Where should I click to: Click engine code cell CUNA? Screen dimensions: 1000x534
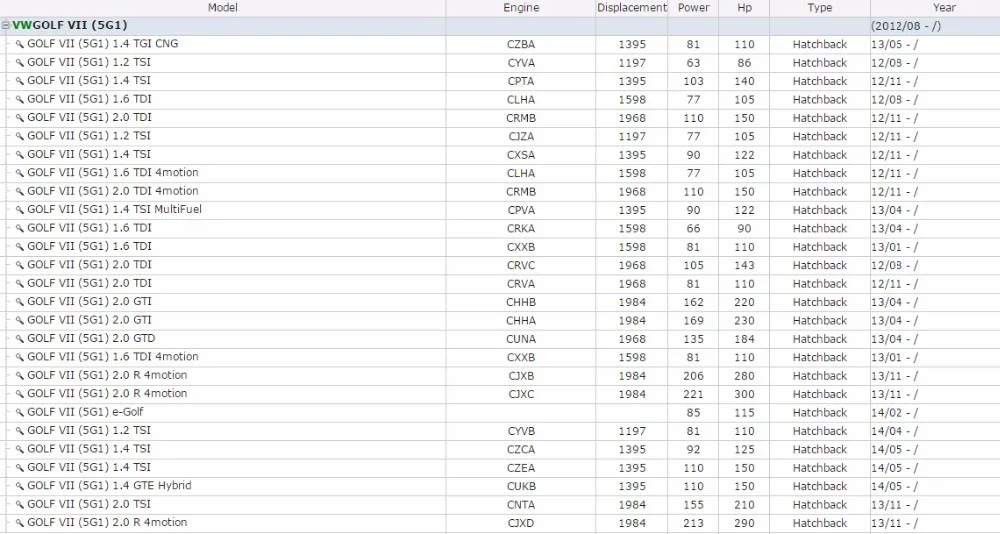click(521, 339)
